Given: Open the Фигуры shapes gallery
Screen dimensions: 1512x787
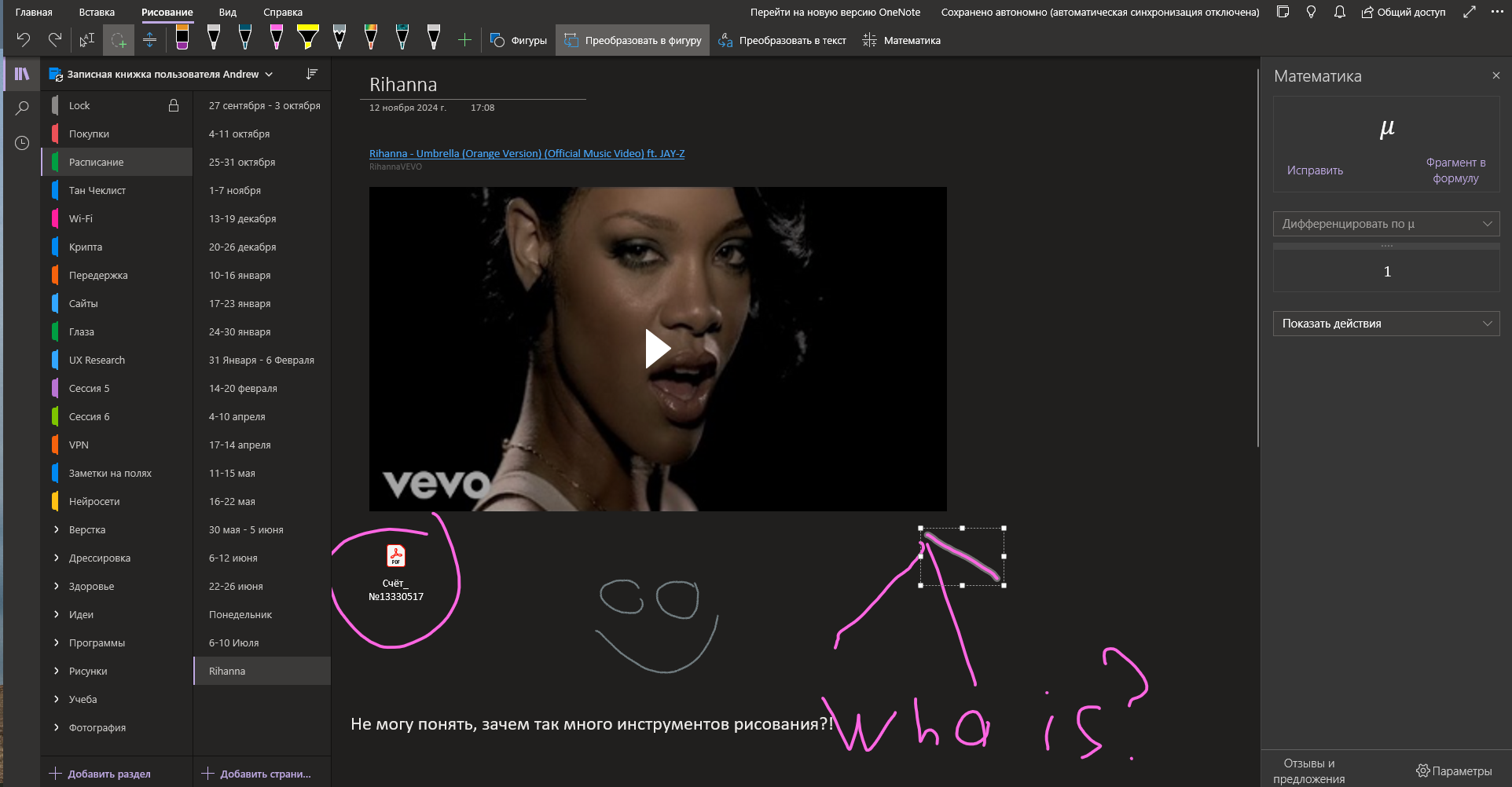Looking at the screenshot, I should (519, 40).
